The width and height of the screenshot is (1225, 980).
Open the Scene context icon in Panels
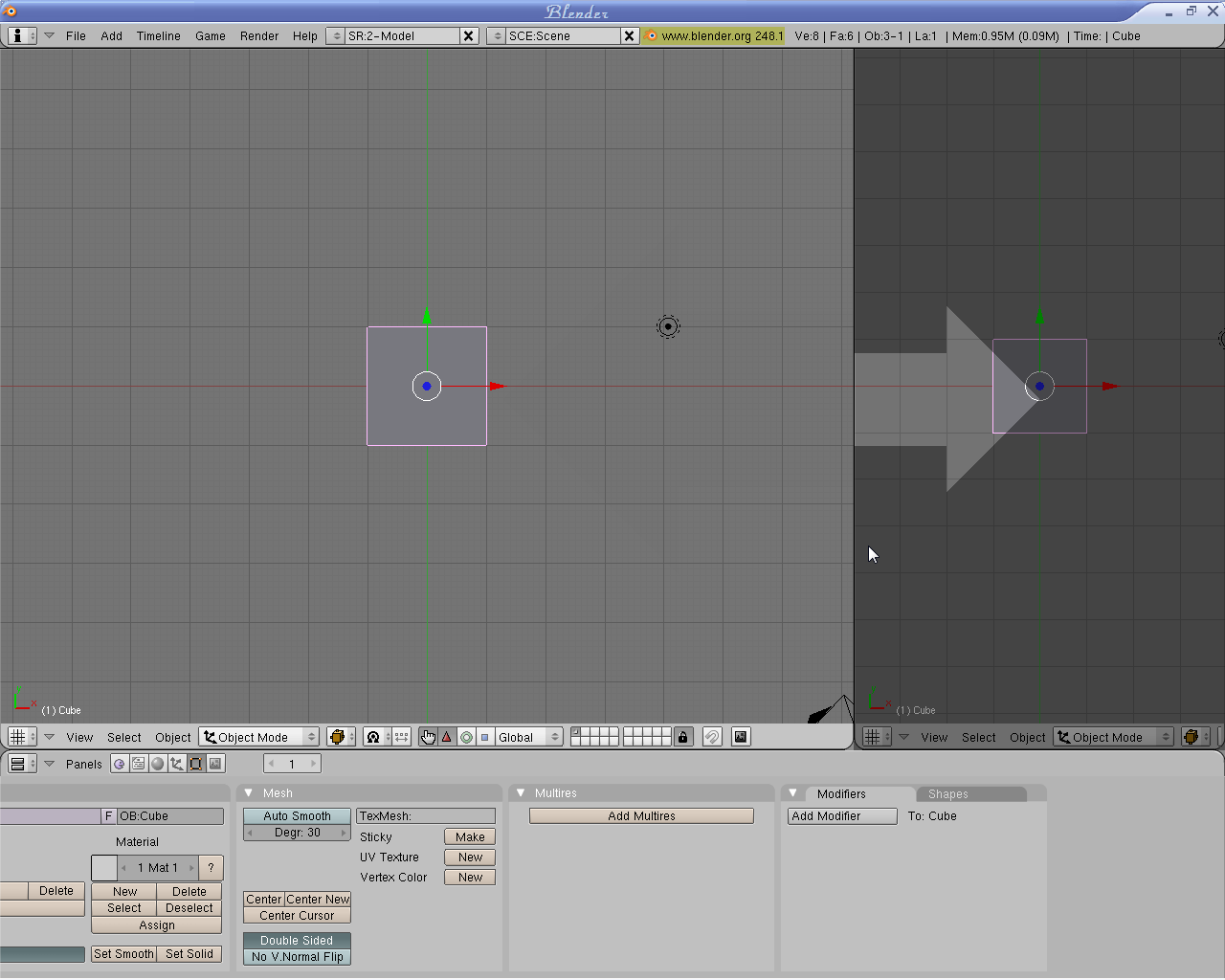click(x=215, y=764)
